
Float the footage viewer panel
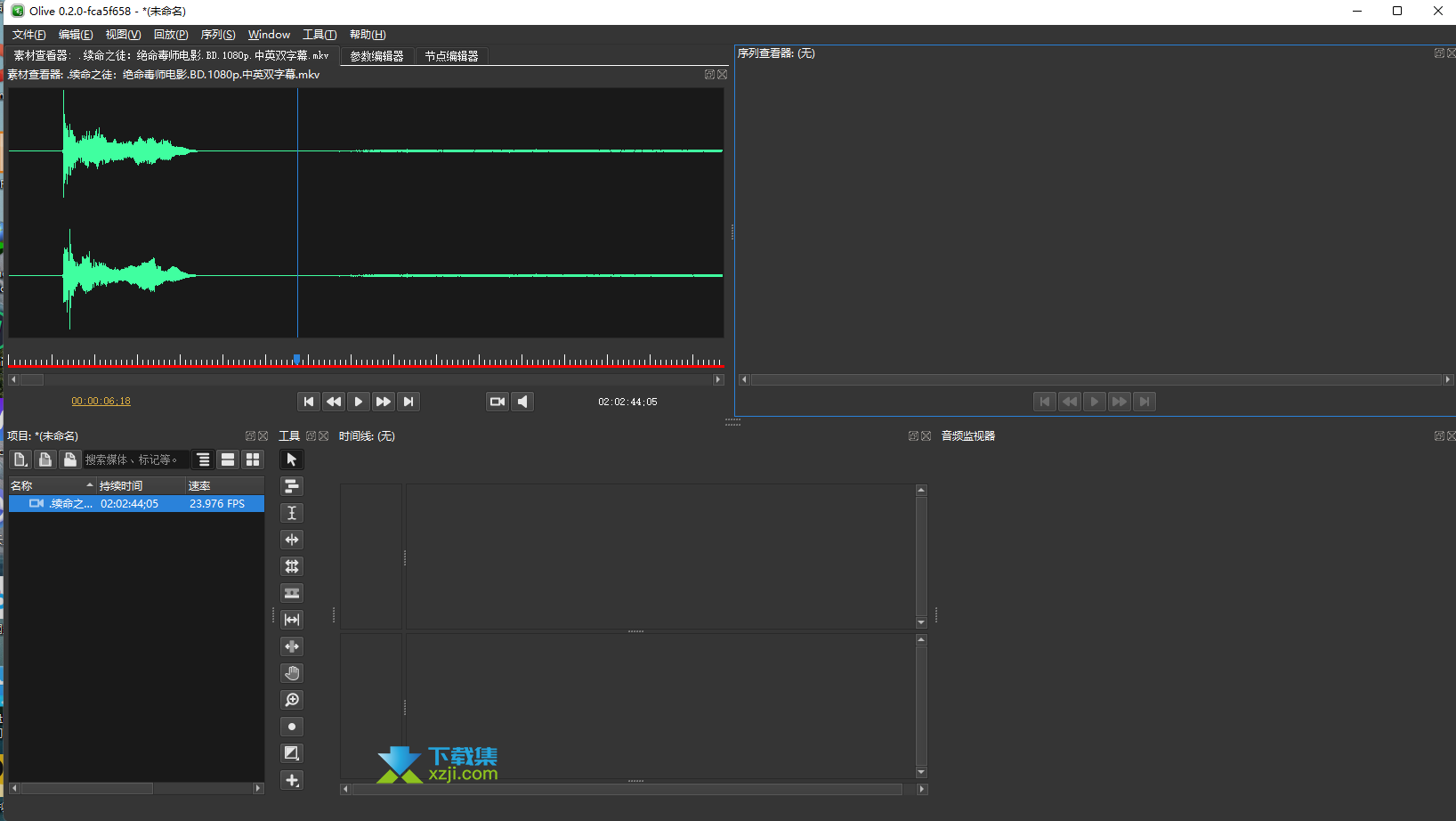(x=709, y=75)
